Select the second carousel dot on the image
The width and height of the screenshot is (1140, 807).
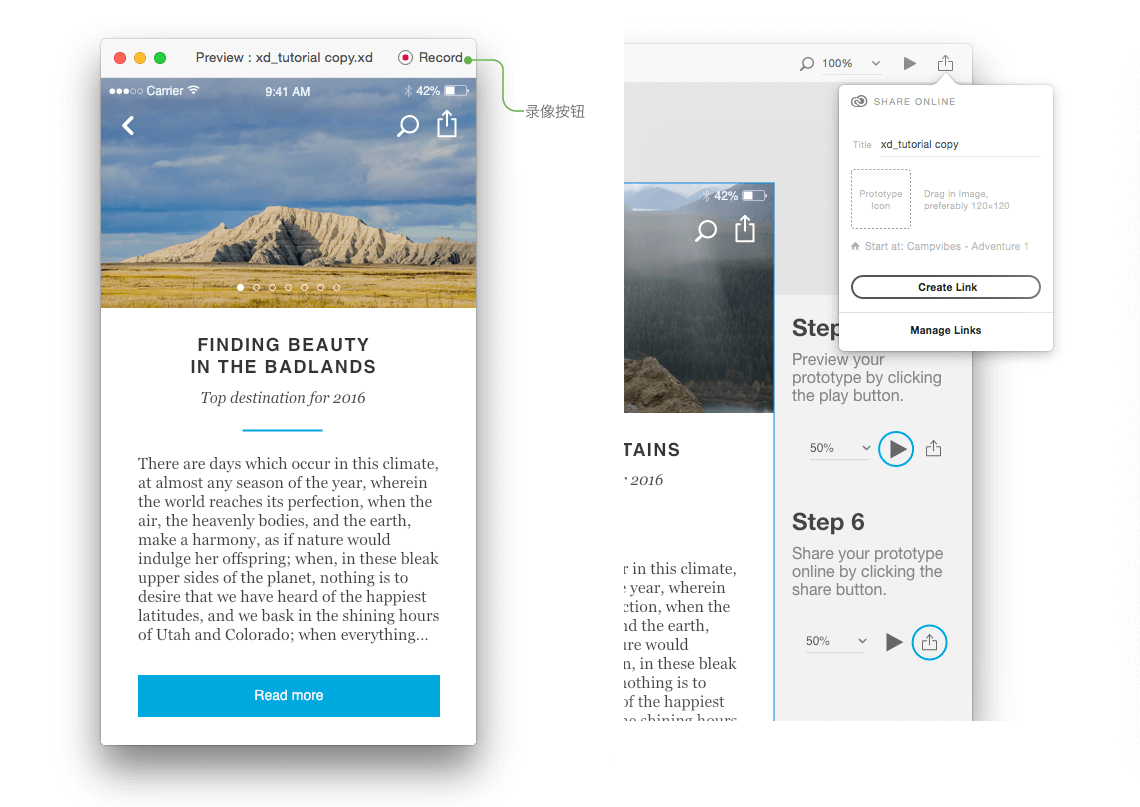[256, 287]
